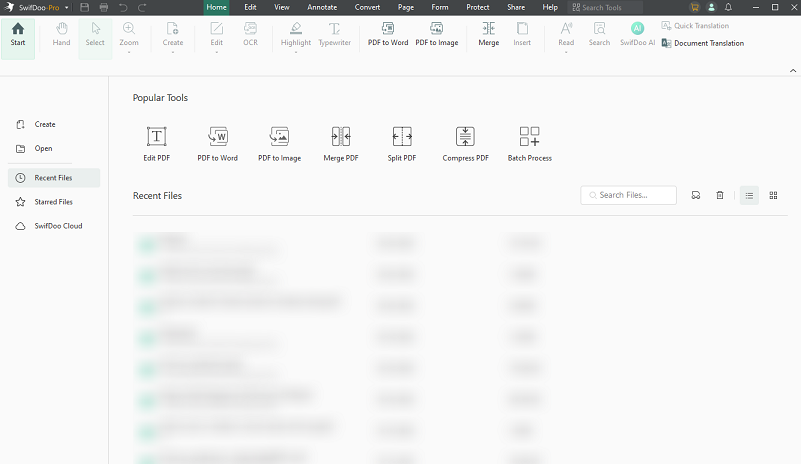Image resolution: width=801 pixels, height=464 pixels.
Task: Switch recent files to grid view
Action: [x=773, y=195]
